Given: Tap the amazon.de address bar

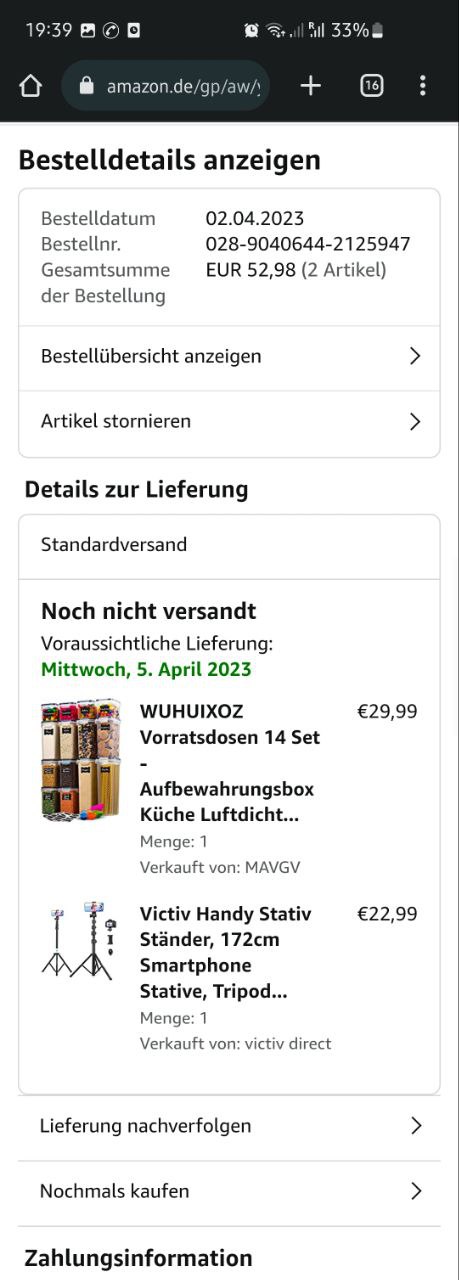Looking at the screenshot, I should point(166,86).
